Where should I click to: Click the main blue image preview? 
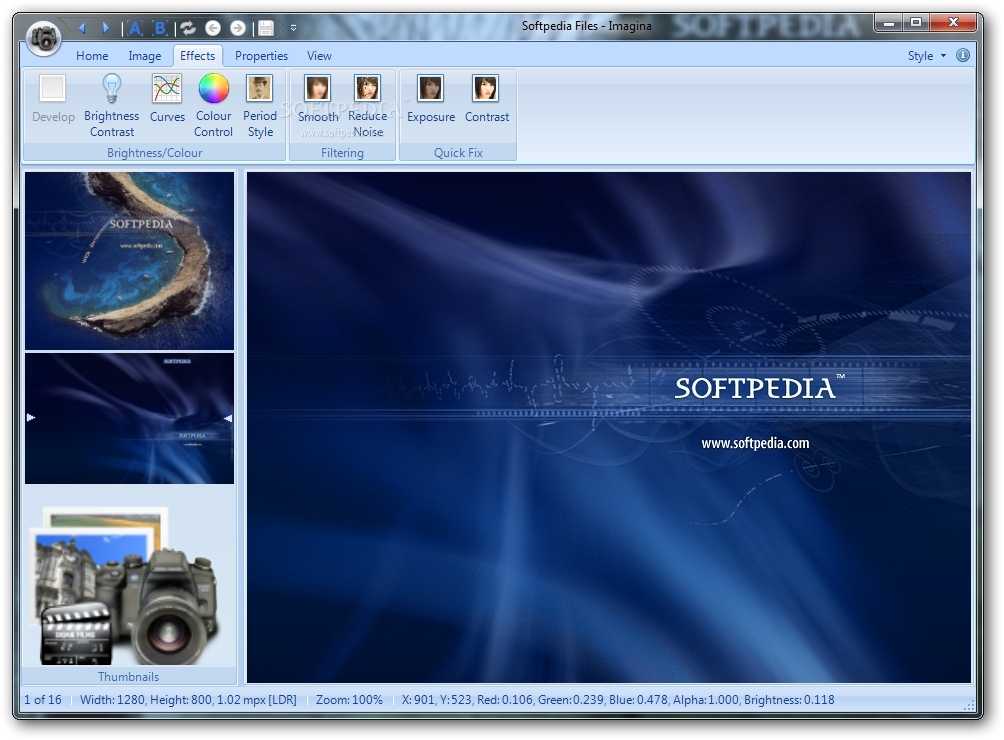tap(608, 427)
